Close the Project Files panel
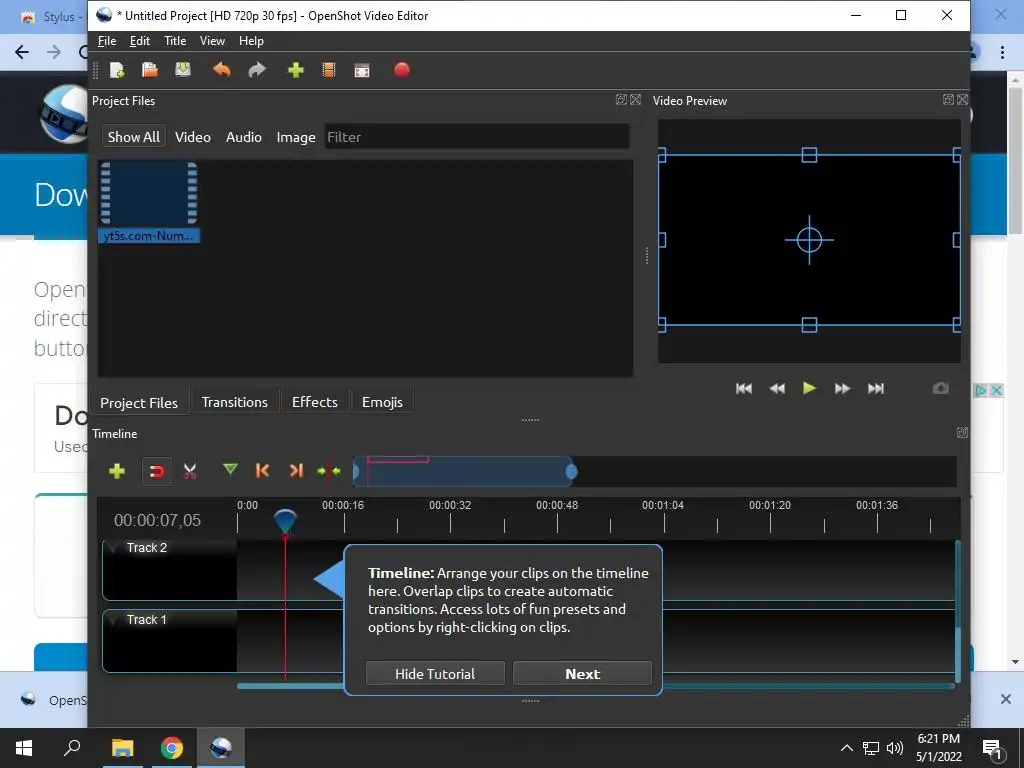This screenshot has height=768, width=1024. (635, 100)
